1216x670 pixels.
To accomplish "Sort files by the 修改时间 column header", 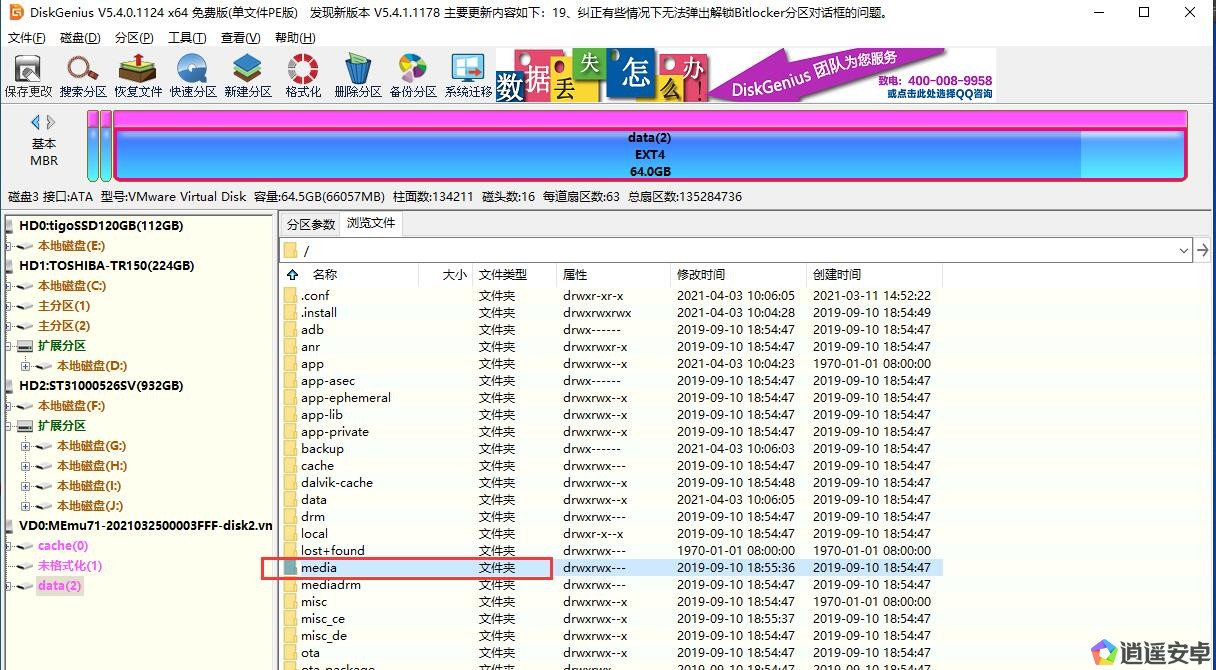I will coord(701,274).
